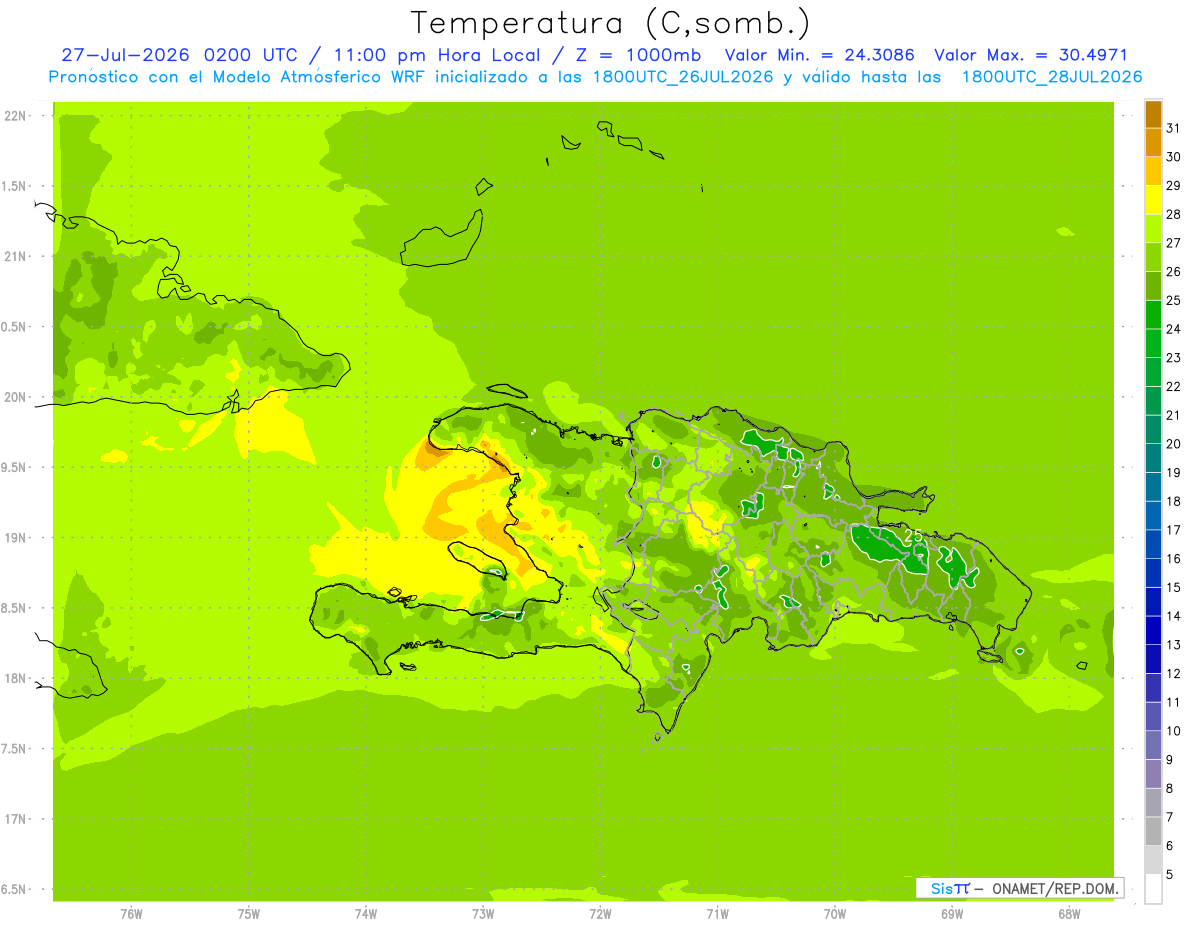Click the legend value 20
Screen dimensions: 1200x927
pyautogui.click(x=1173, y=444)
